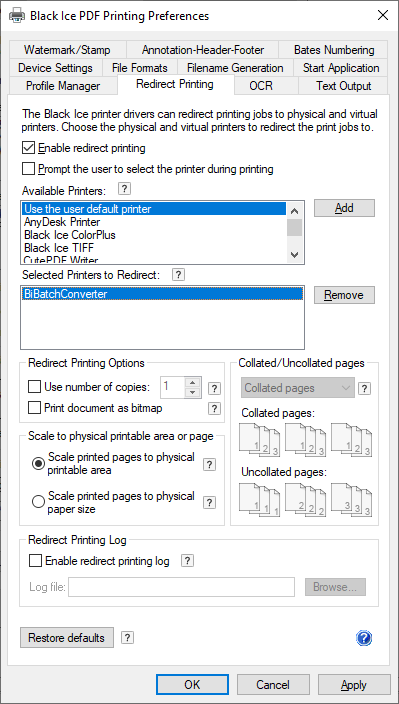The width and height of the screenshot is (399, 704).
Task: Open help for Use number of copies
Action: pos(215,388)
